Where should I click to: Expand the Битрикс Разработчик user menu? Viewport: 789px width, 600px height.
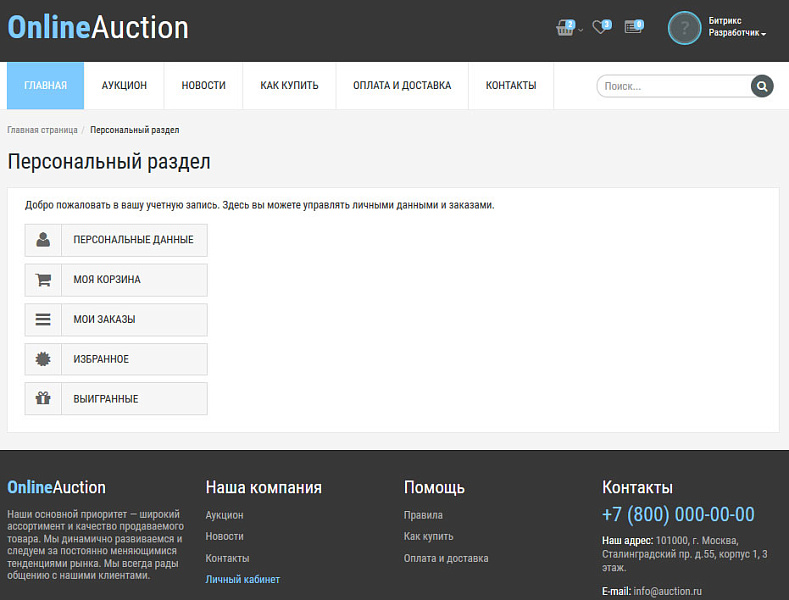coord(737,27)
